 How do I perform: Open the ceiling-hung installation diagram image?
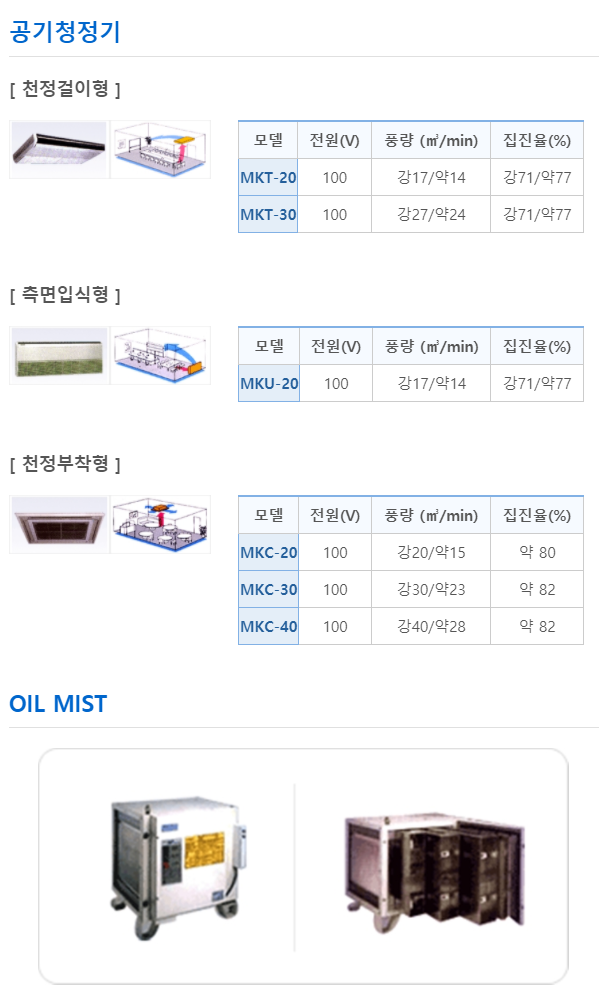pyautogui.click(x=160, y=149)
